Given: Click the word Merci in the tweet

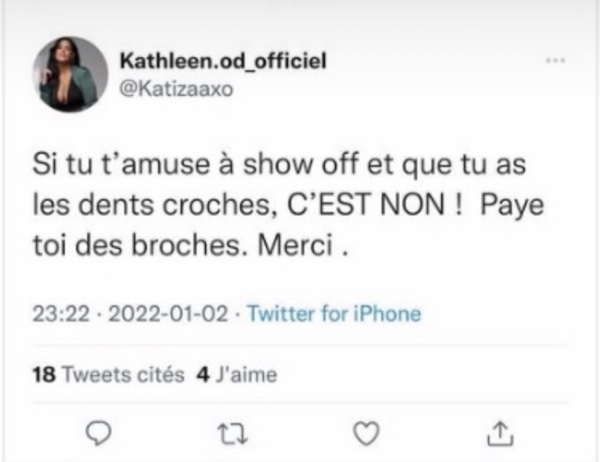Looking at the screenshot, I should [295, 245].
